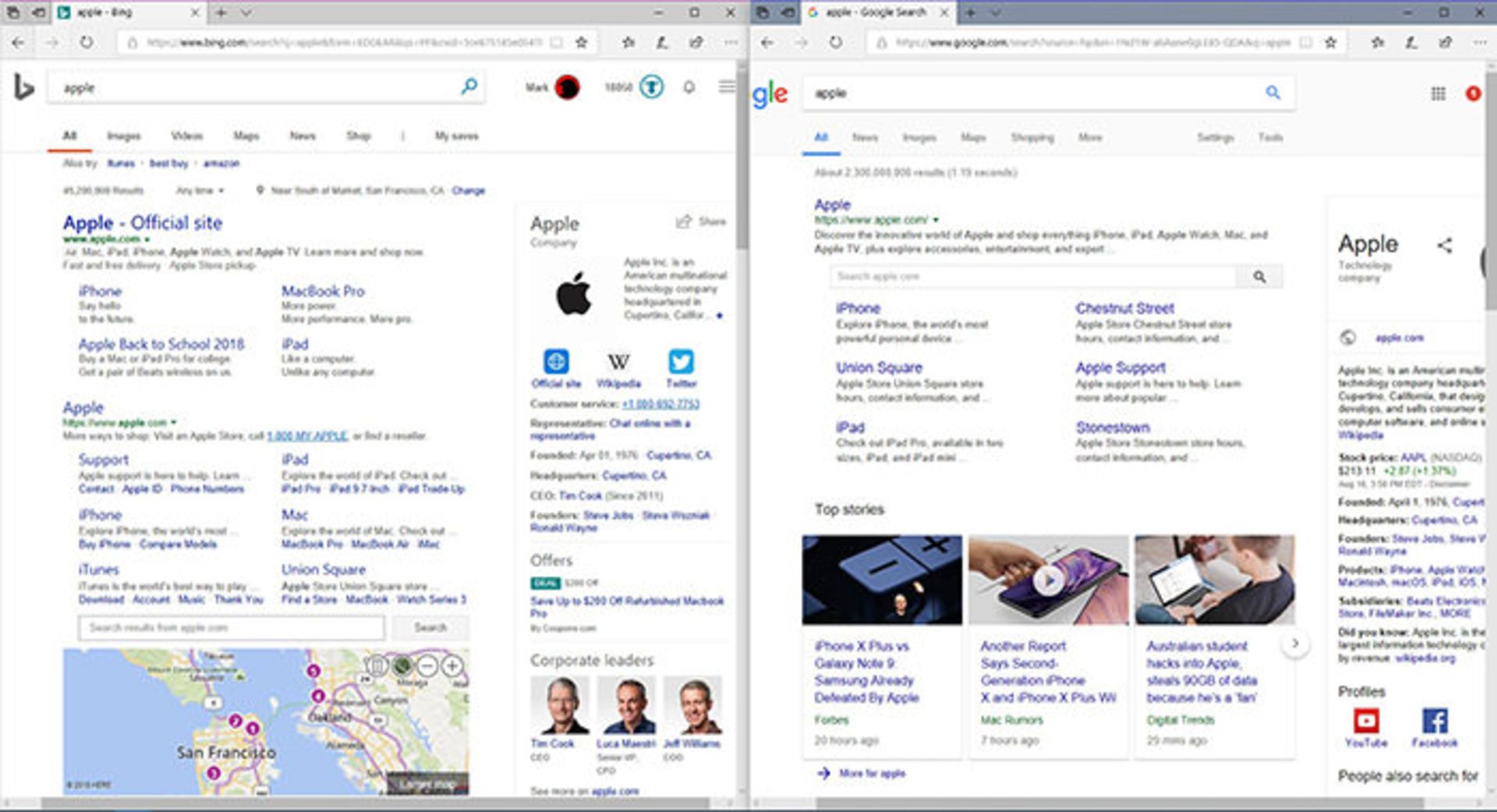Expand the Any time filter dropdown

(200, 190)
